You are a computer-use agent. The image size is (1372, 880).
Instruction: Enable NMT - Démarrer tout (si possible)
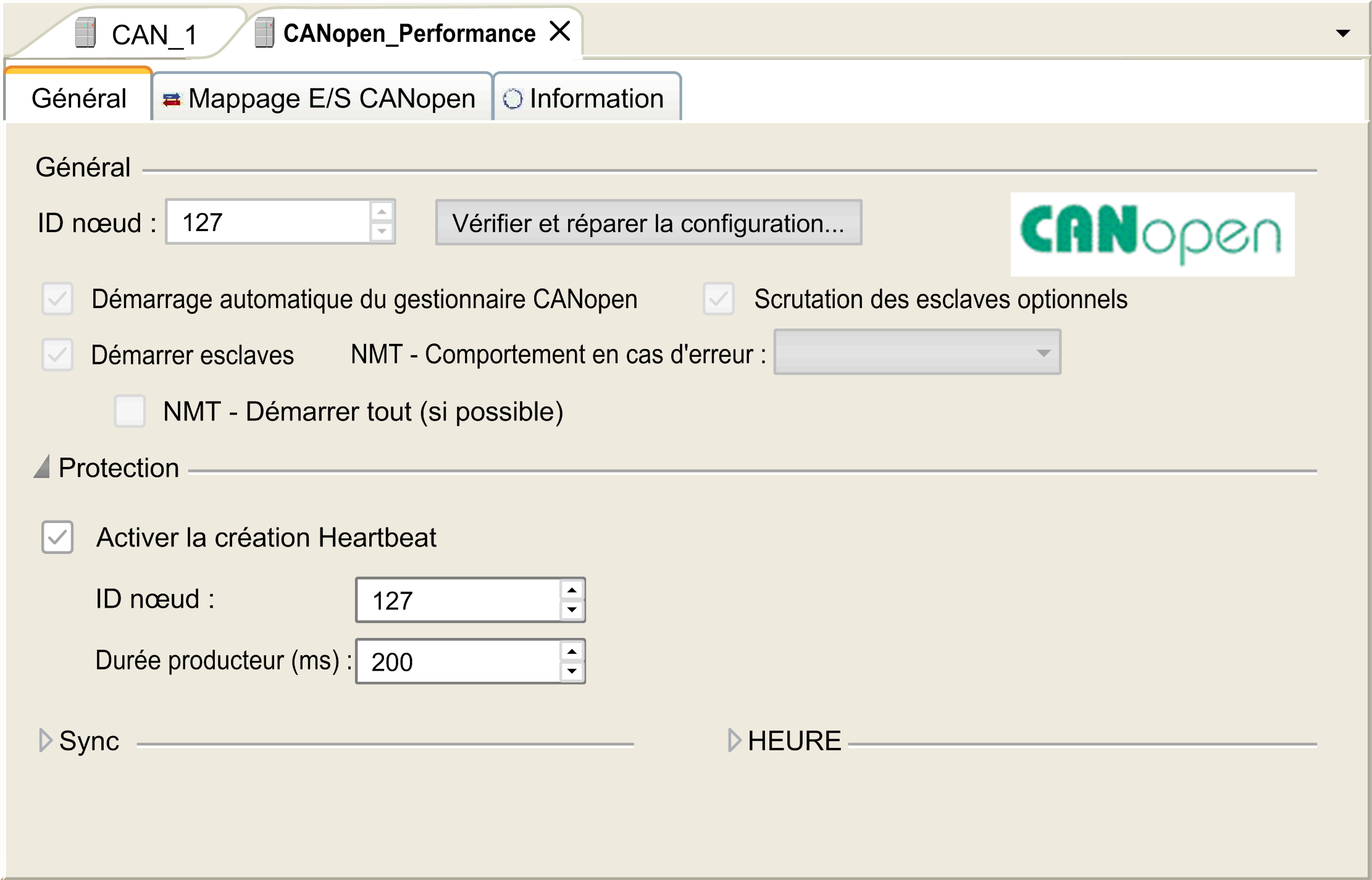coord(130,412)
